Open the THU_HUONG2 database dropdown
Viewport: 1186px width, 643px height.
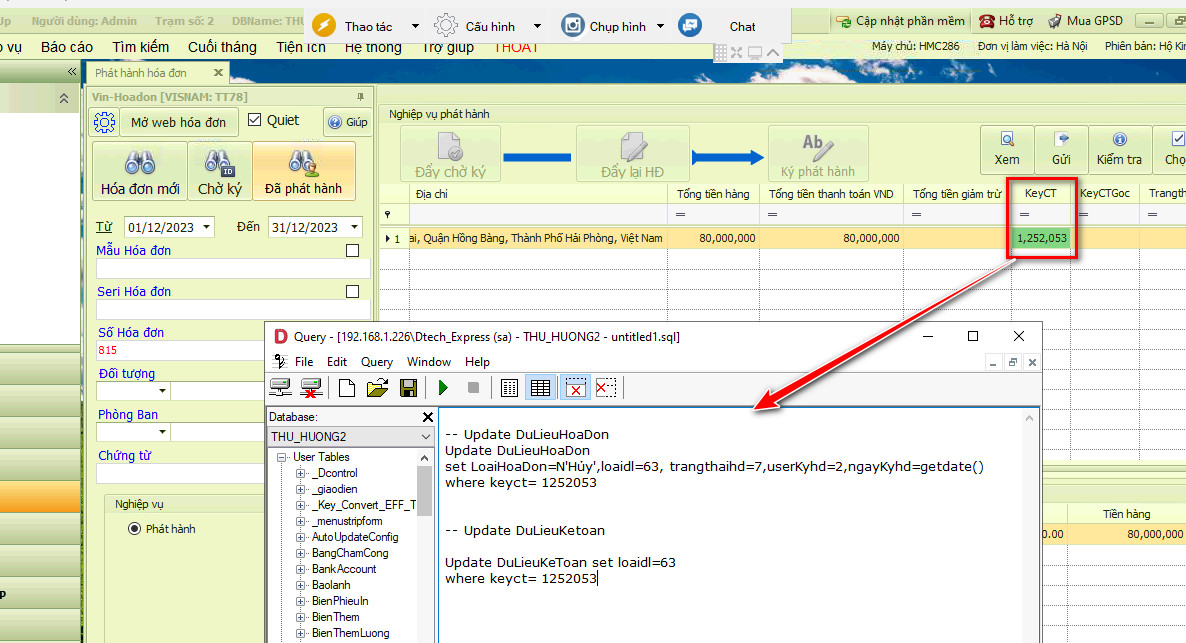pyautogui.click(x=426, y=437)
